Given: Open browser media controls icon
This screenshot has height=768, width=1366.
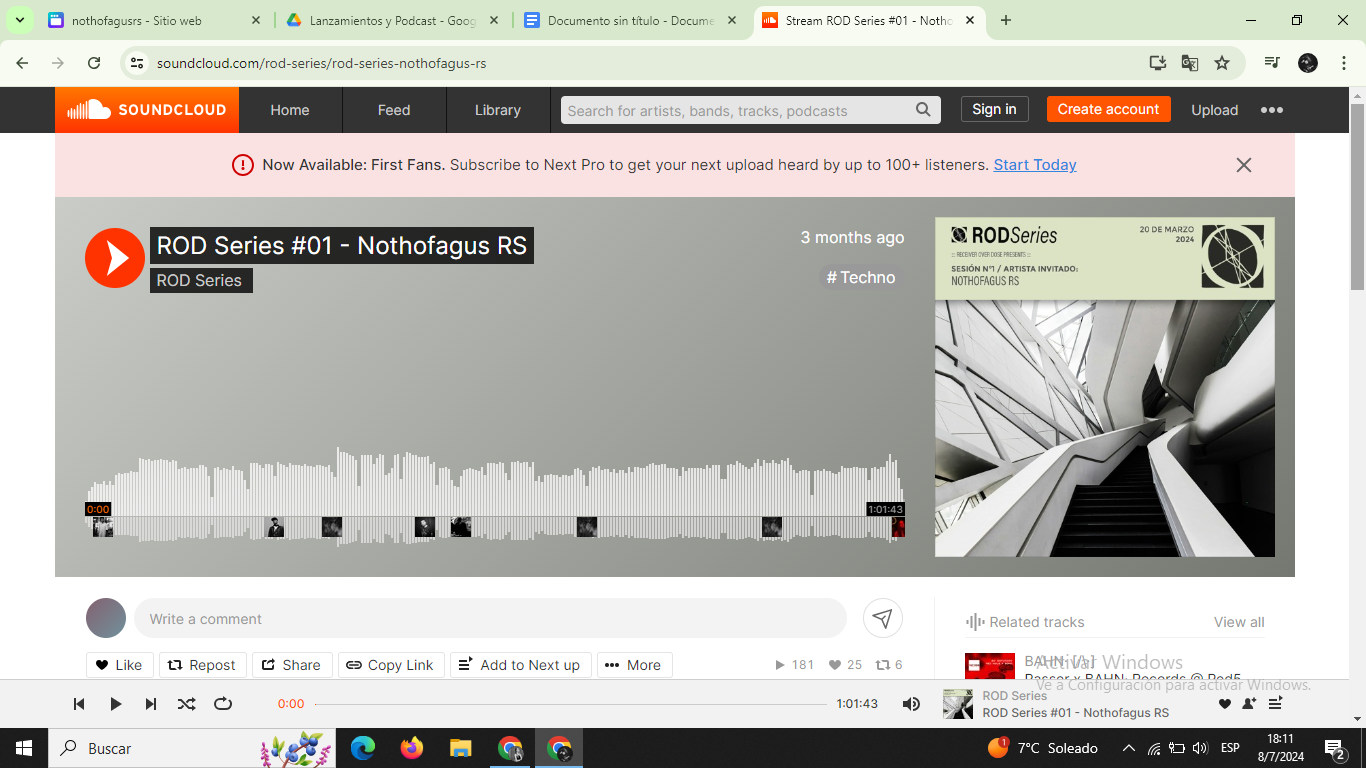Looking at the screenshot, I should (1272, 63).
